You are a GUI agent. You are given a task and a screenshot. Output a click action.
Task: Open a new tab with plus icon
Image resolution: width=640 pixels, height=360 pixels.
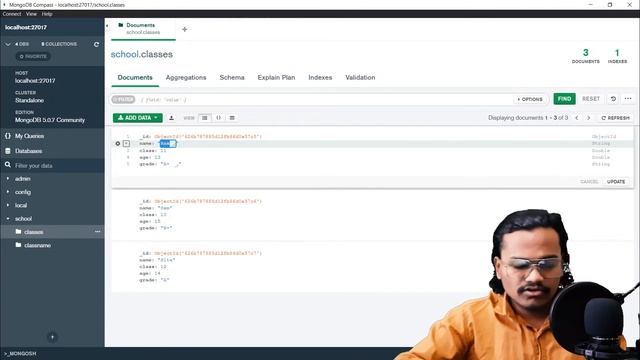tap(184, 29)
